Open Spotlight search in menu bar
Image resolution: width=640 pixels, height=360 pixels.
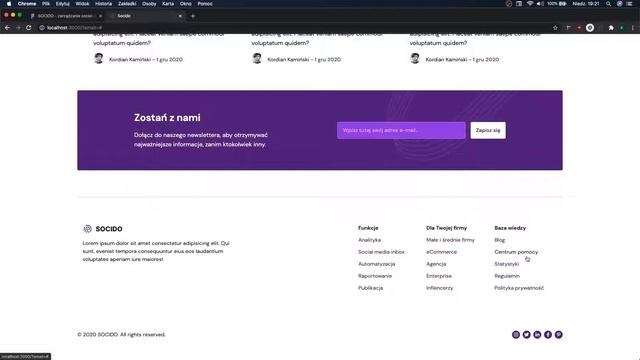click(x=609, y=4)
